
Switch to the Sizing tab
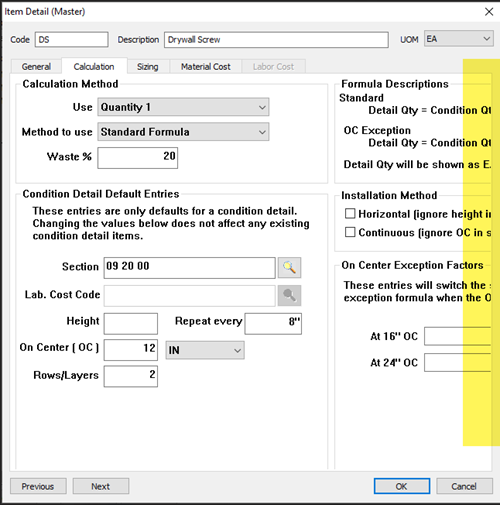148,67
